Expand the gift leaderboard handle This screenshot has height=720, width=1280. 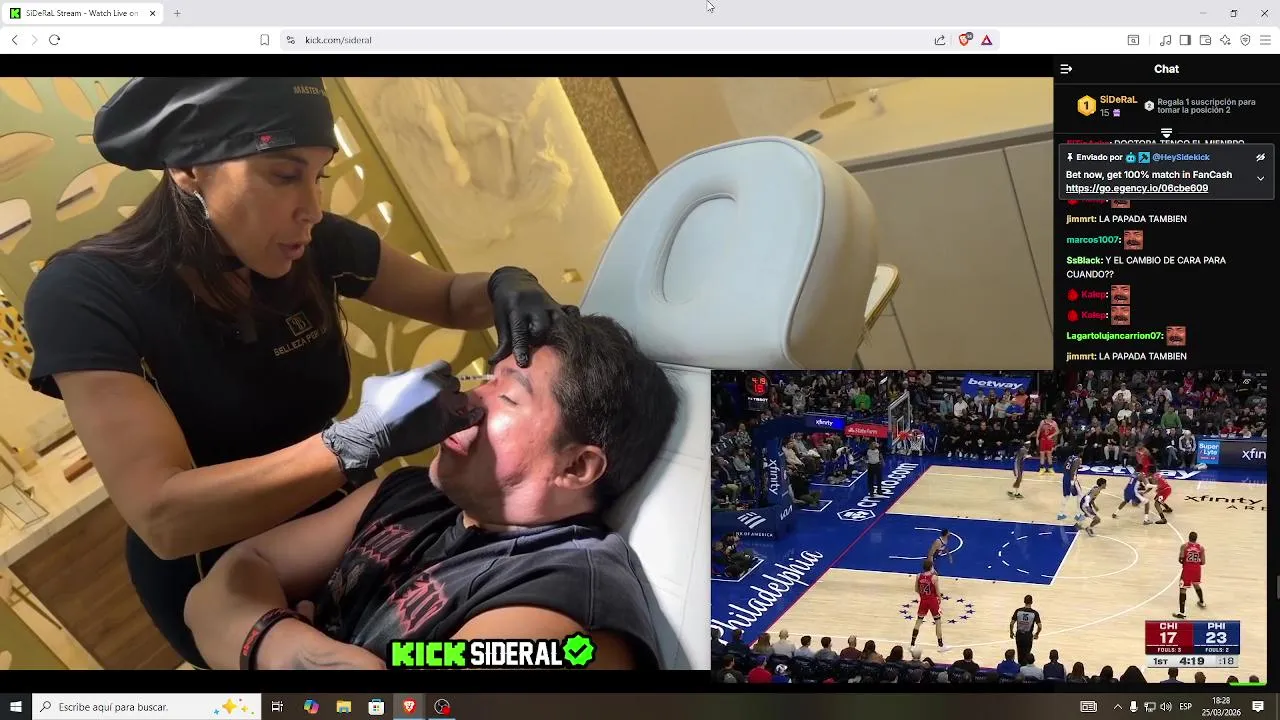pyautogui.click(x=1166, y=133)
